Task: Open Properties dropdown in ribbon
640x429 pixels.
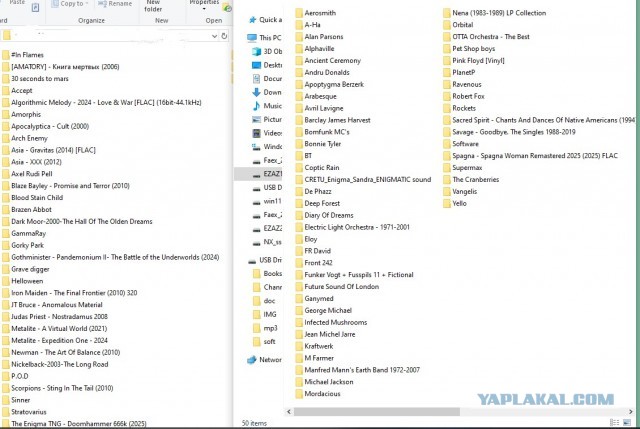Action: (x=204, y=8)
